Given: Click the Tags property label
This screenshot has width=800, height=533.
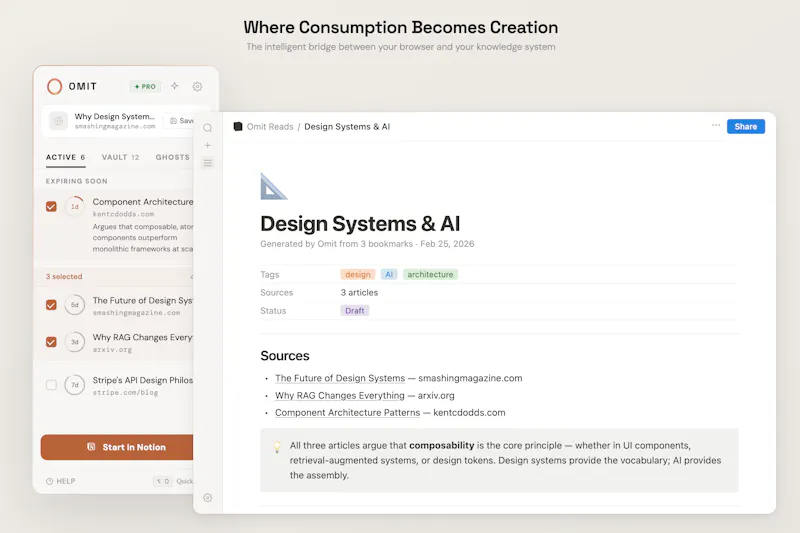Looking at the screenshot, I should pyautogui.click(x=269, y=274).
